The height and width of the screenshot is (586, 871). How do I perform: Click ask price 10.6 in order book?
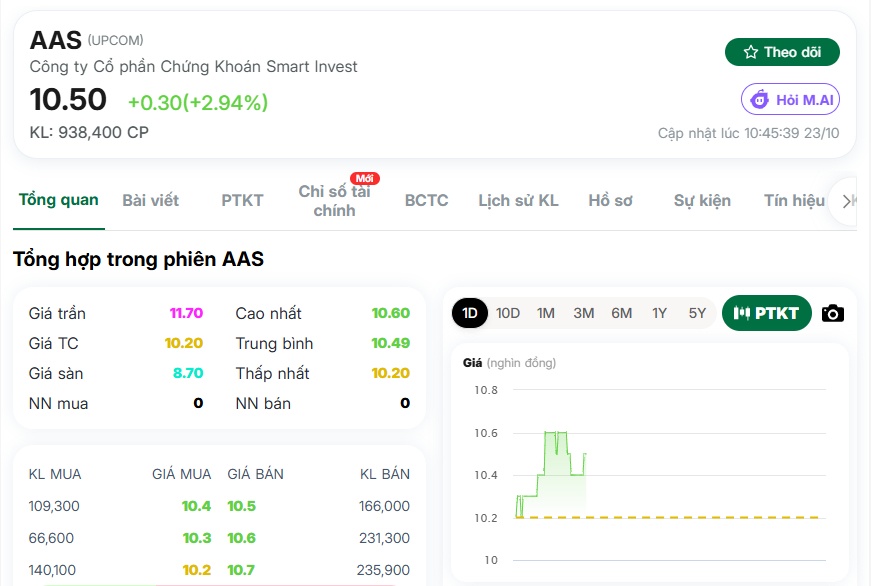[x=242, y=538]
